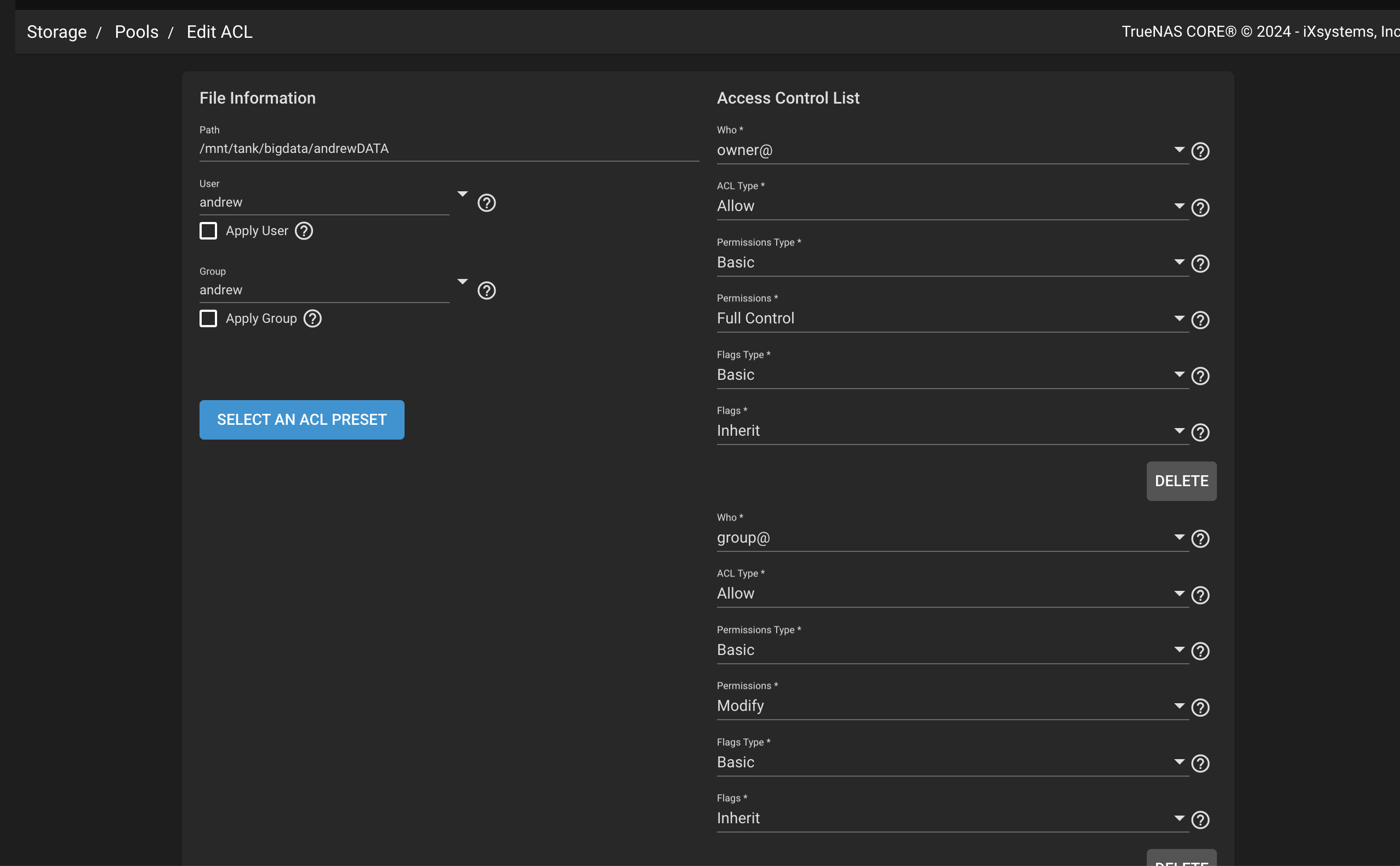Go to Storage in breadcrumb
This screenshot has width=1400, height=866.
click(x=56, y=32)
